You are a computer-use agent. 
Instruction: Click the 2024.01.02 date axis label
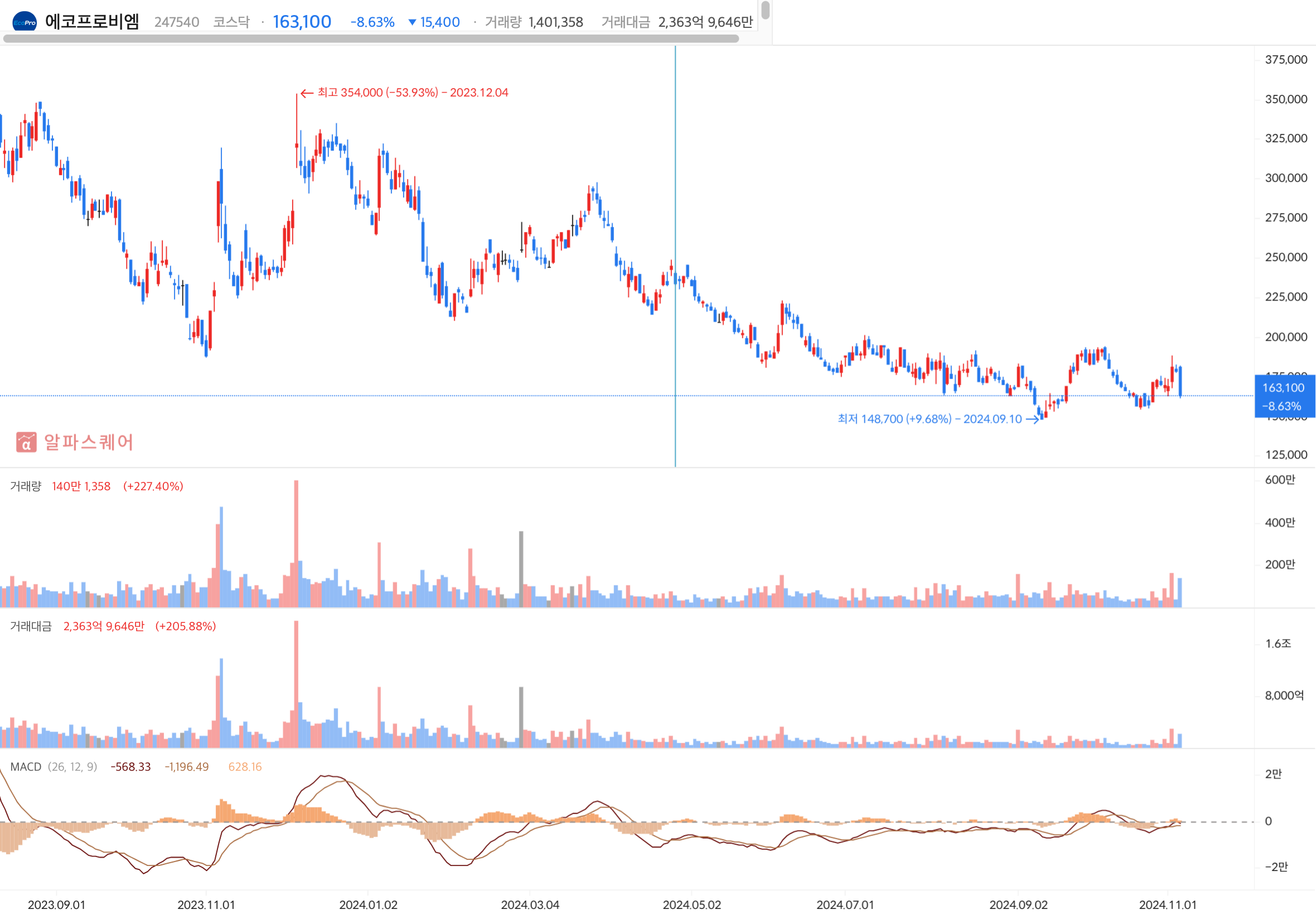click(368, 905)
